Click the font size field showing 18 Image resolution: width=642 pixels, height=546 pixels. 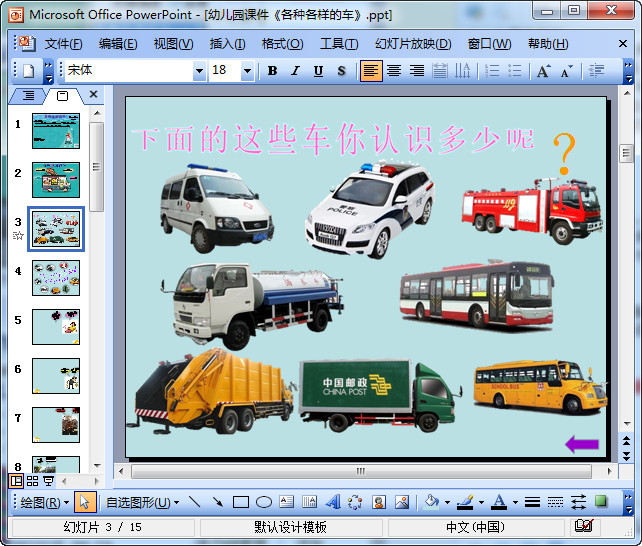pyautogui.click(x=225, y=70)
